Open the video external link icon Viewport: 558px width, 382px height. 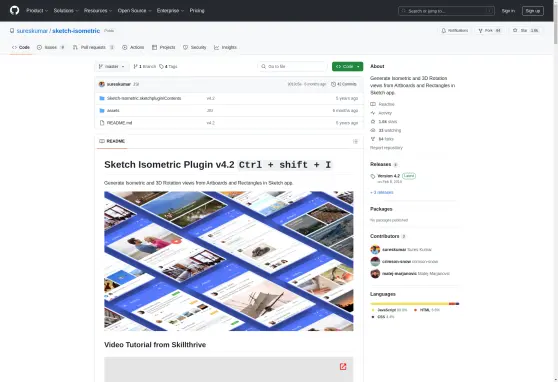[x=343, y=367]
